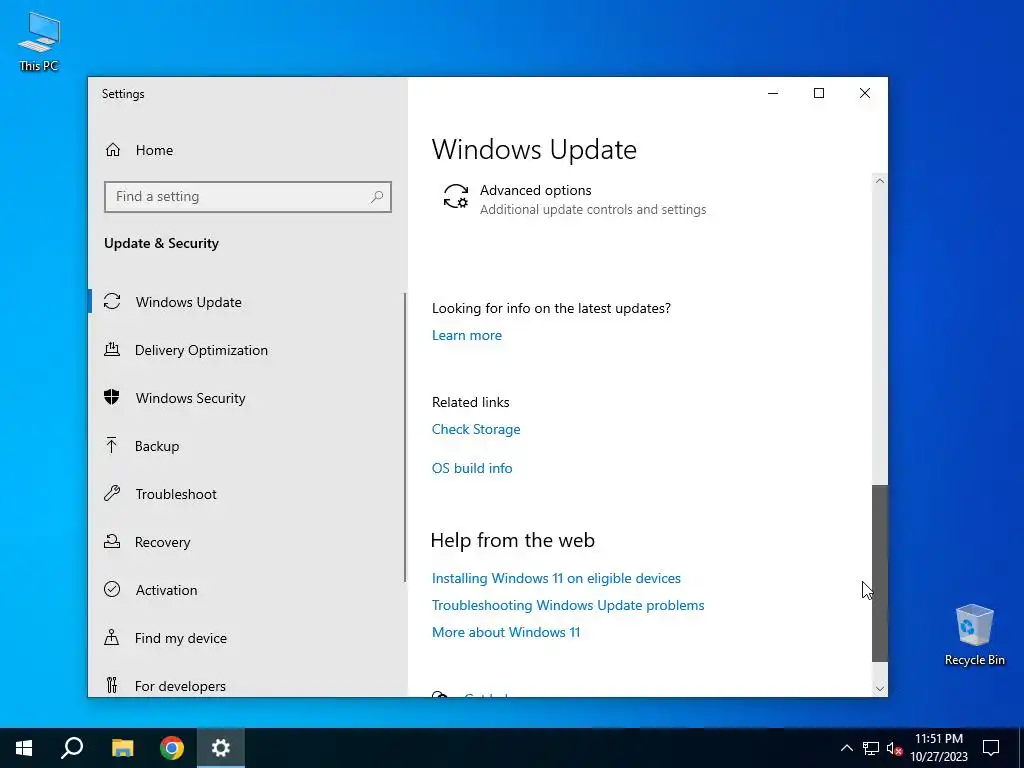The image size is (1024, 768).
Task: Close the Settings window
Action: coord(865,93)
